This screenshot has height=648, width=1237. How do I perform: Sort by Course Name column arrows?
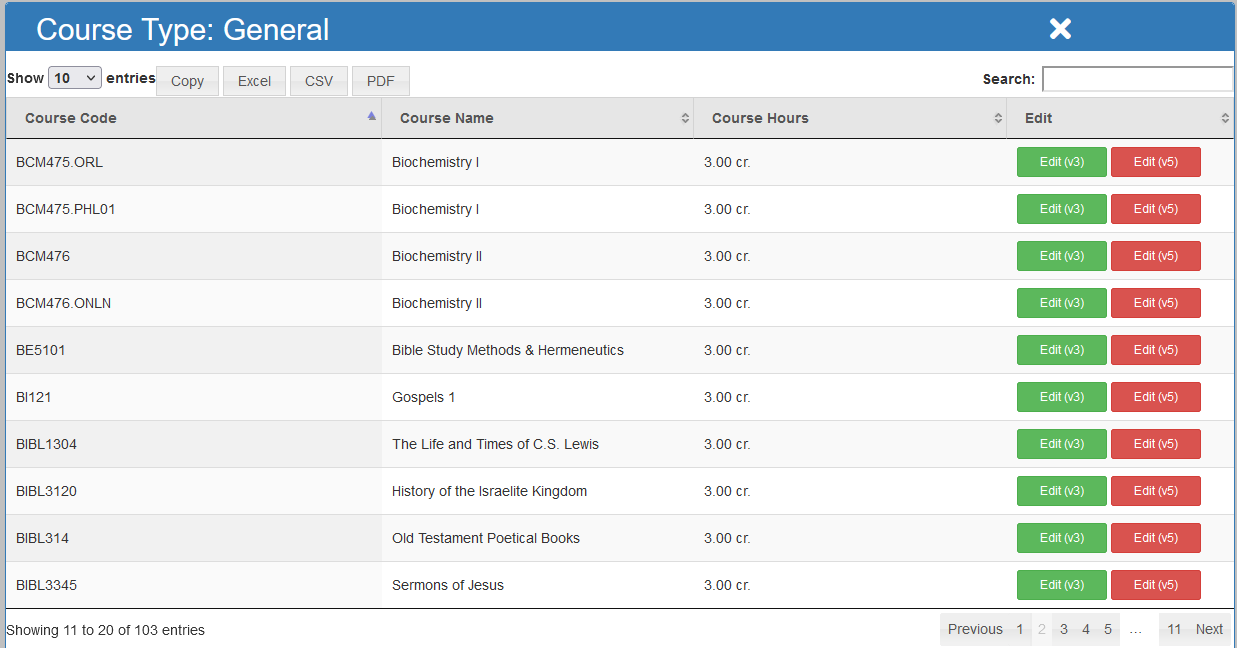[x=685, y=118]
